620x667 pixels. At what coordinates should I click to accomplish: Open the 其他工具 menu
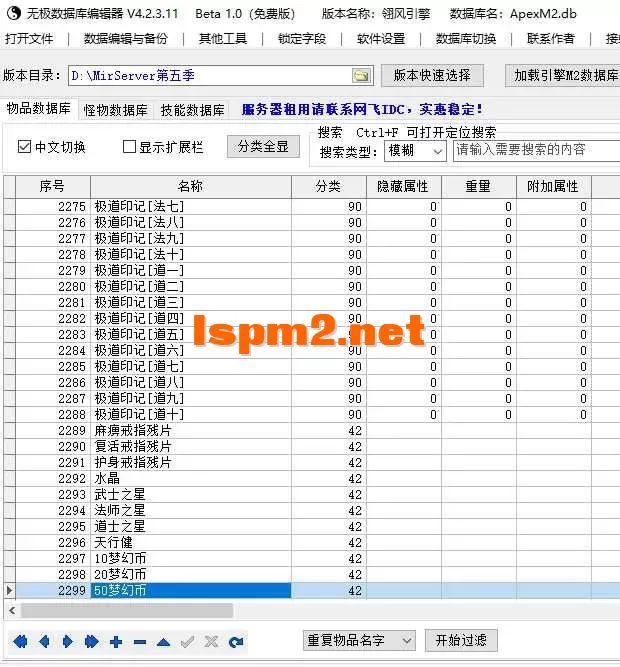223,39
